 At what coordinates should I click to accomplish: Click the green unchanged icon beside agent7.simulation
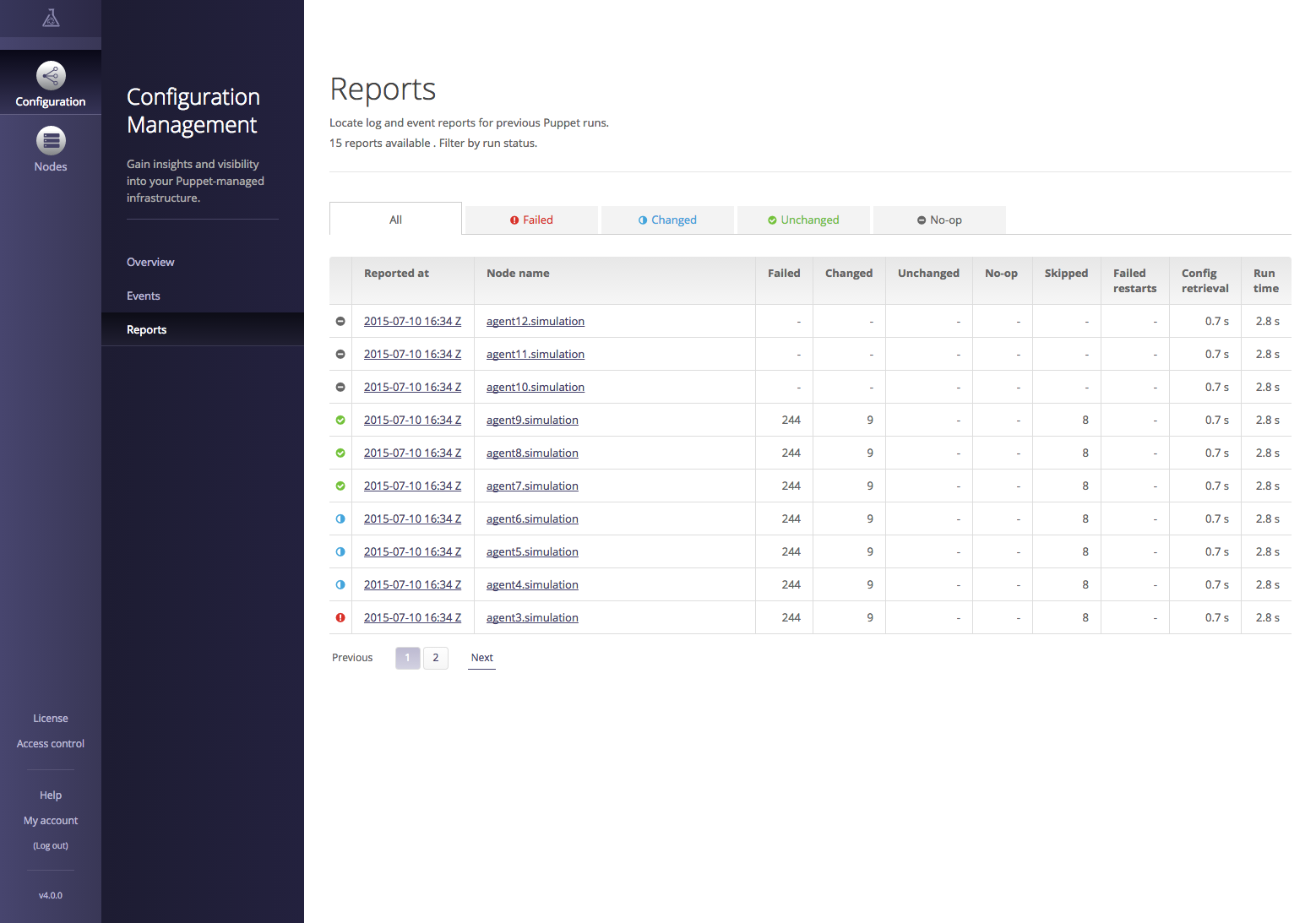340,486
